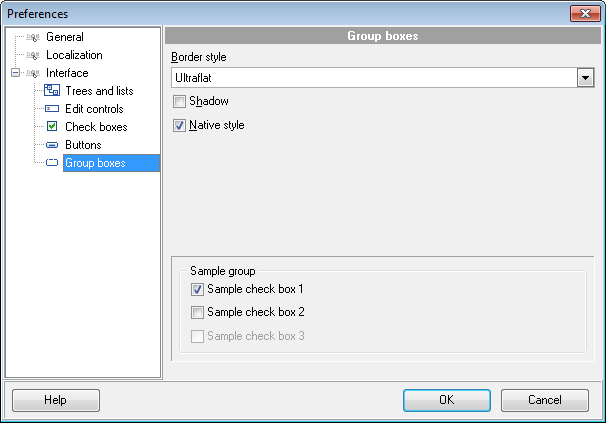The height and width of the screenshot is (423, 606).
Task: Tick Sample check box 2
Action: point(197,313)
